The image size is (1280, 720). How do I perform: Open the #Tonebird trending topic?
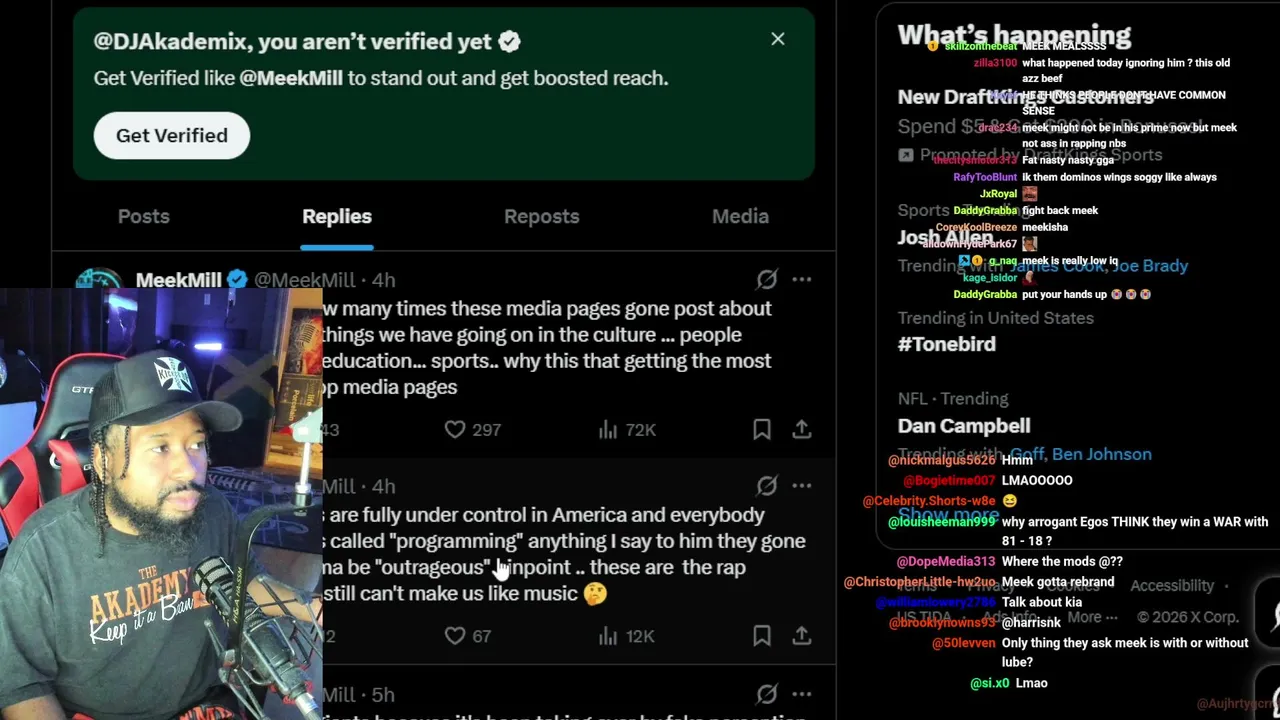coord(947,343)
